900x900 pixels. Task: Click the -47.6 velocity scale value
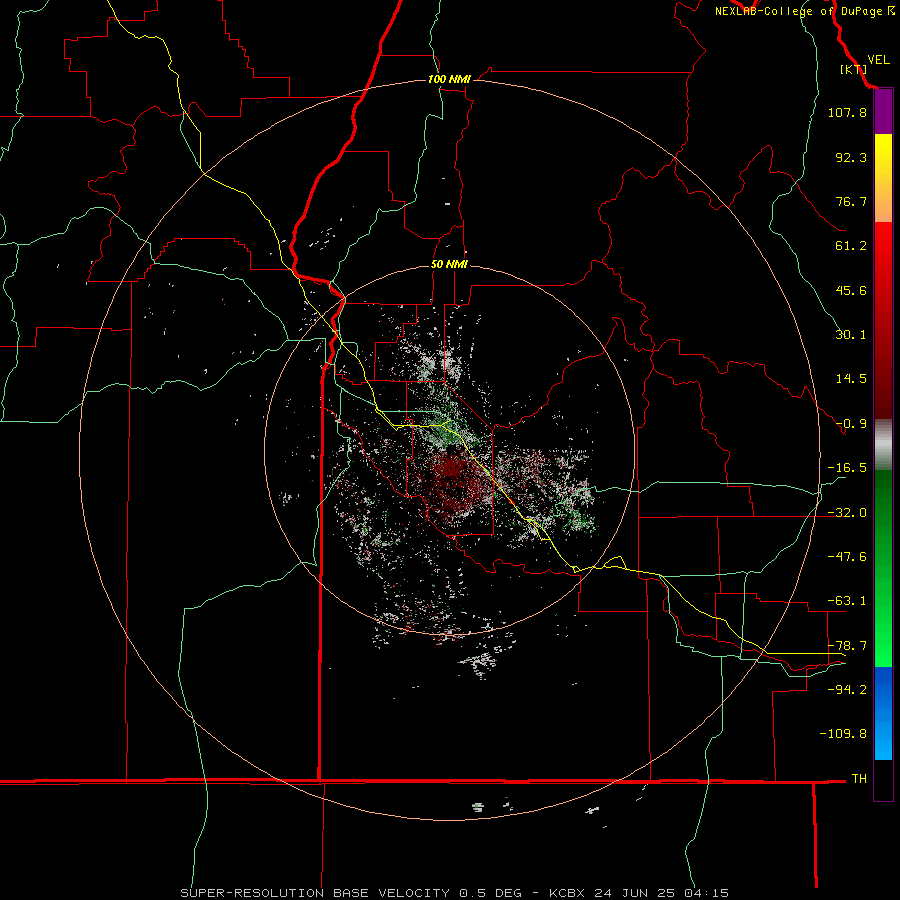pos(847,557)
